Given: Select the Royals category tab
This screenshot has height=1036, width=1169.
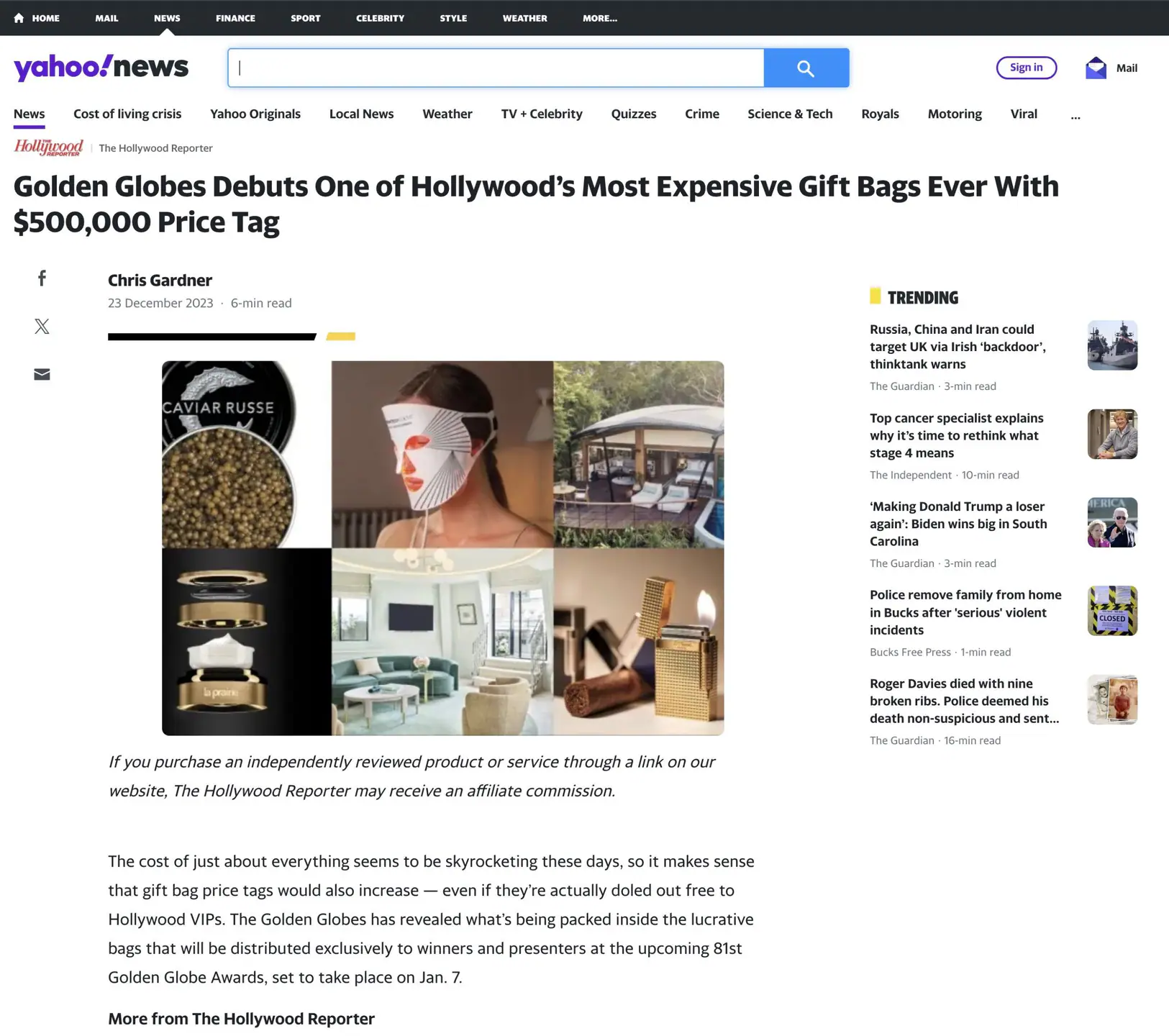Looking at the screenshot, I should (879, 114).
